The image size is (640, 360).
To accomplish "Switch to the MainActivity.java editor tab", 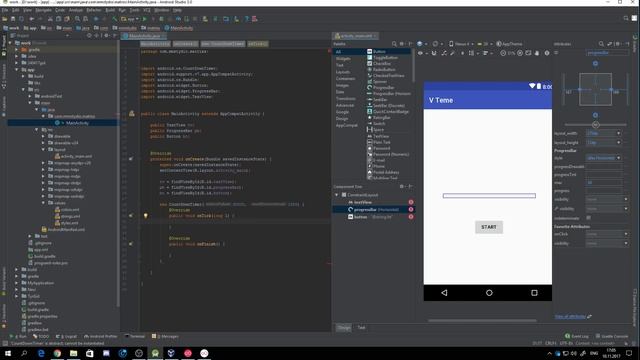I will (144, 36).
